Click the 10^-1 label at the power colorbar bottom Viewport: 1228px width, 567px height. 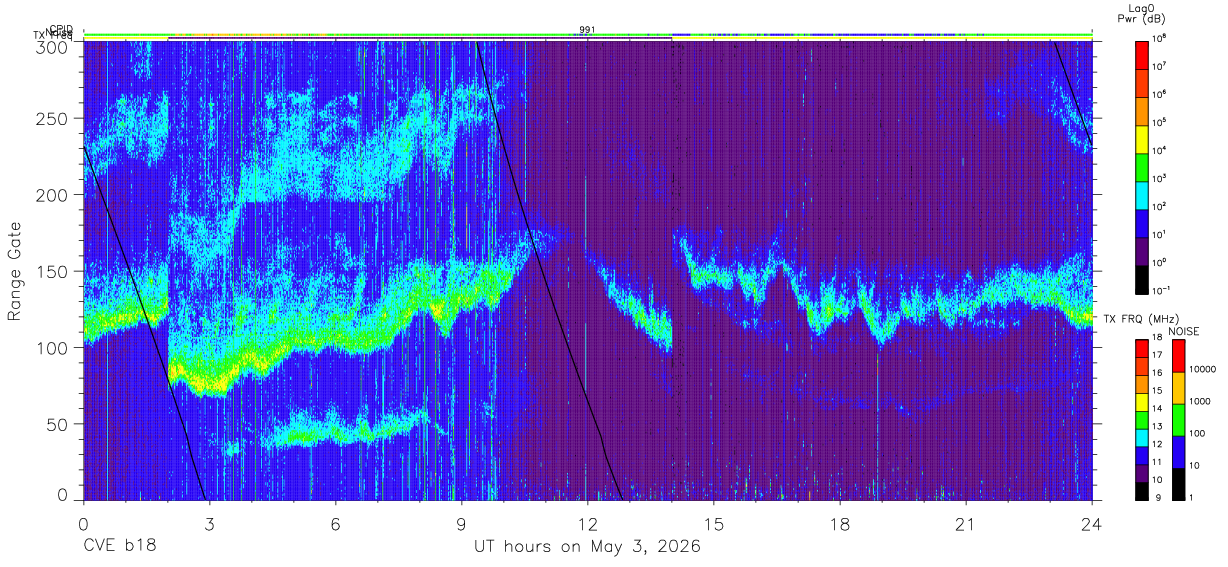click(x=1162, y=290)
